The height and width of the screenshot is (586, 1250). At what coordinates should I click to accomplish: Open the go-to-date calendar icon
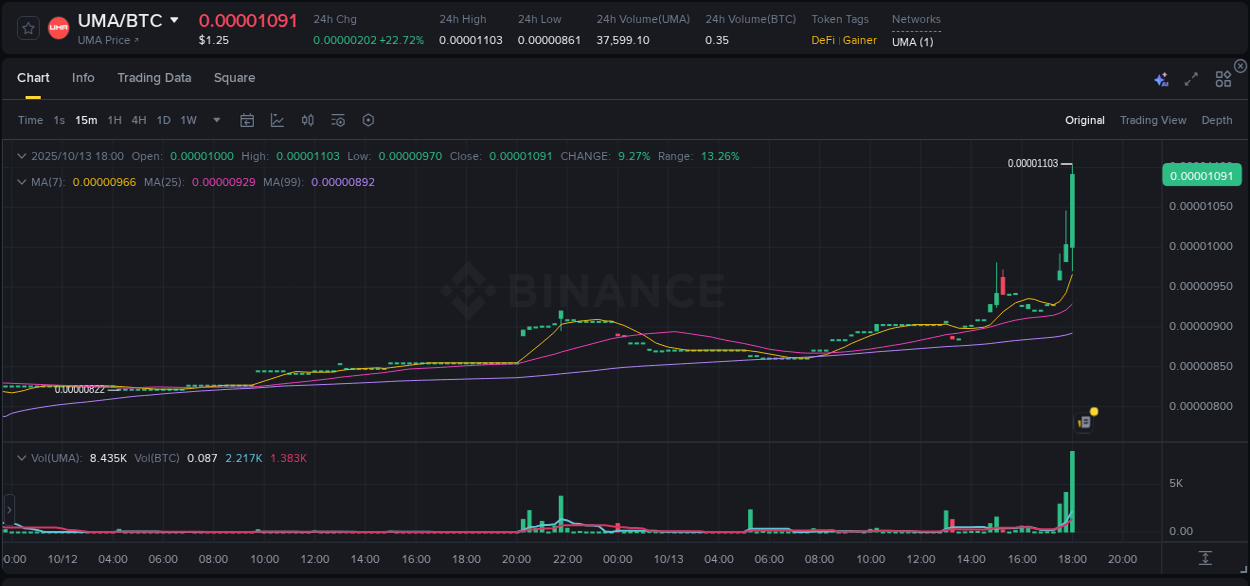247,120
